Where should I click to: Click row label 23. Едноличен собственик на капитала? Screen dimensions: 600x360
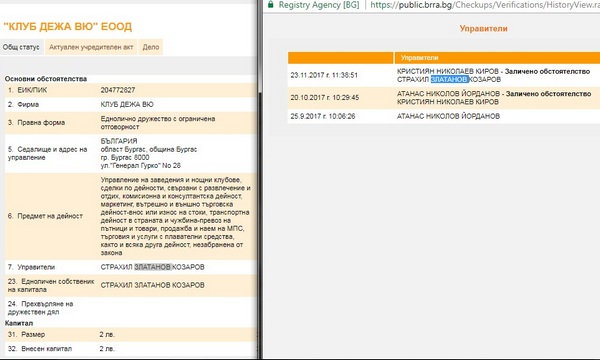[51, 285]
